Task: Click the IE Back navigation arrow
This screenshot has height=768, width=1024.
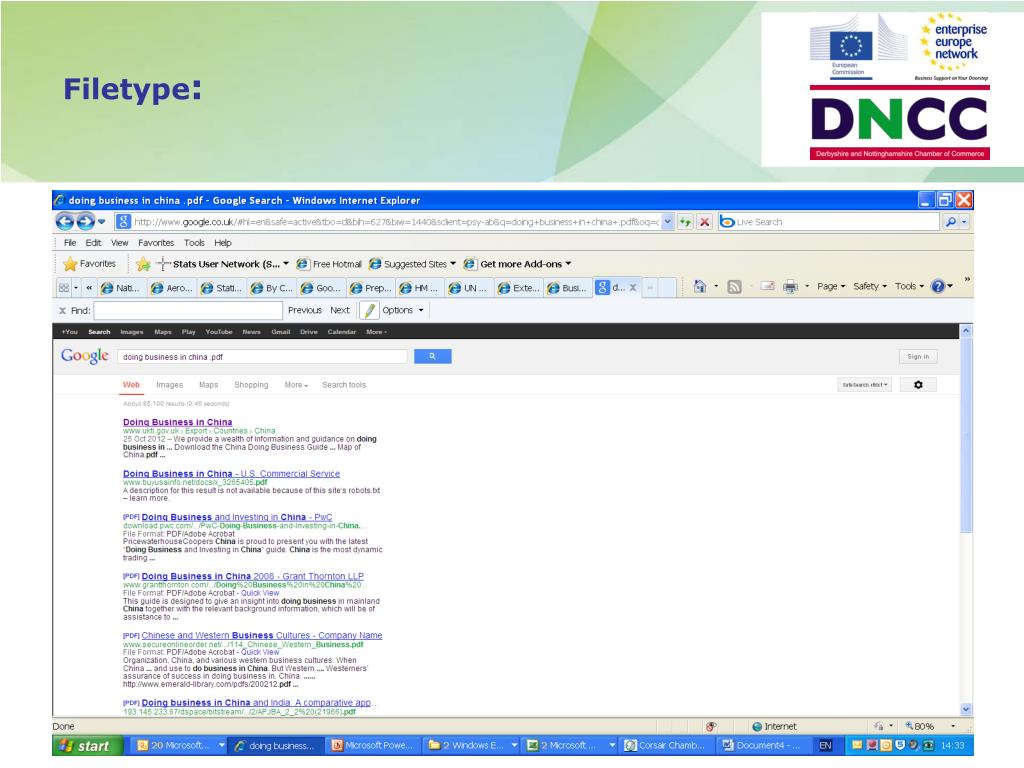Action: point(65,222)
